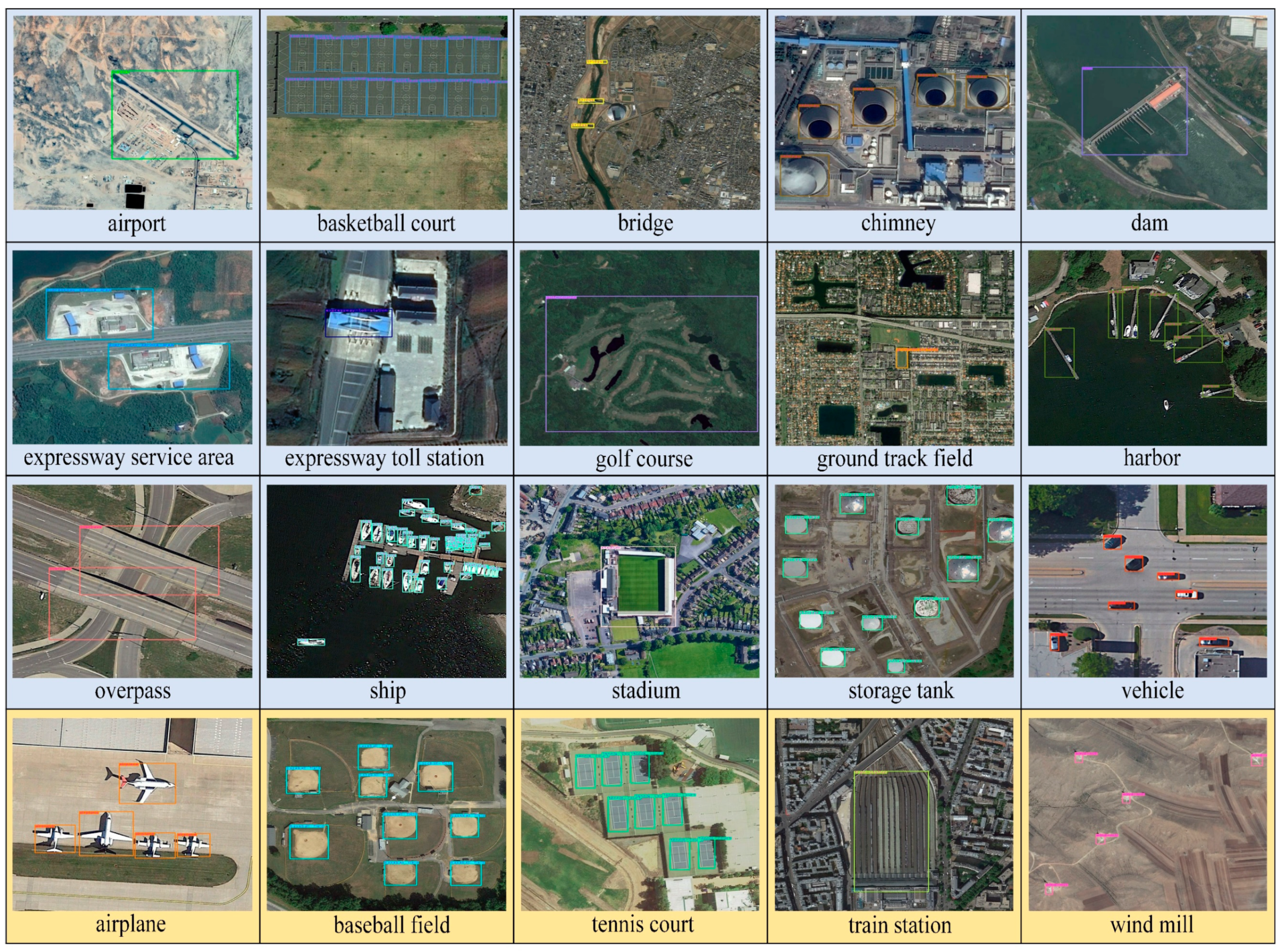The width and height of the screenshot is (1282, 952).
Task: Click the train station satellite image
Action: (x=894, y=814)
